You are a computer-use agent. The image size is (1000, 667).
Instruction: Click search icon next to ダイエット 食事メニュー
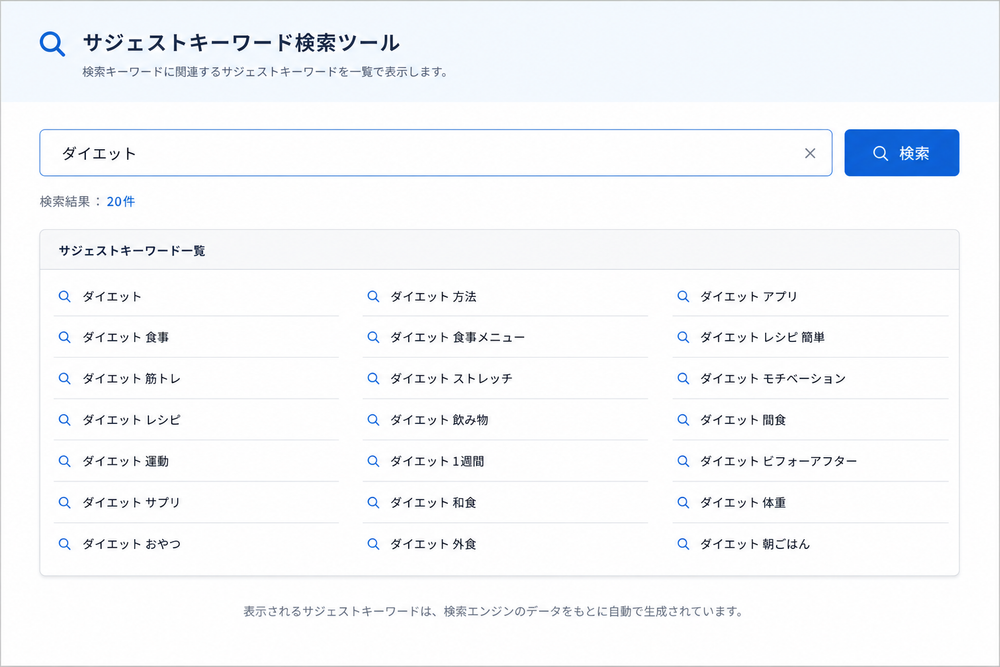(373, 337)
